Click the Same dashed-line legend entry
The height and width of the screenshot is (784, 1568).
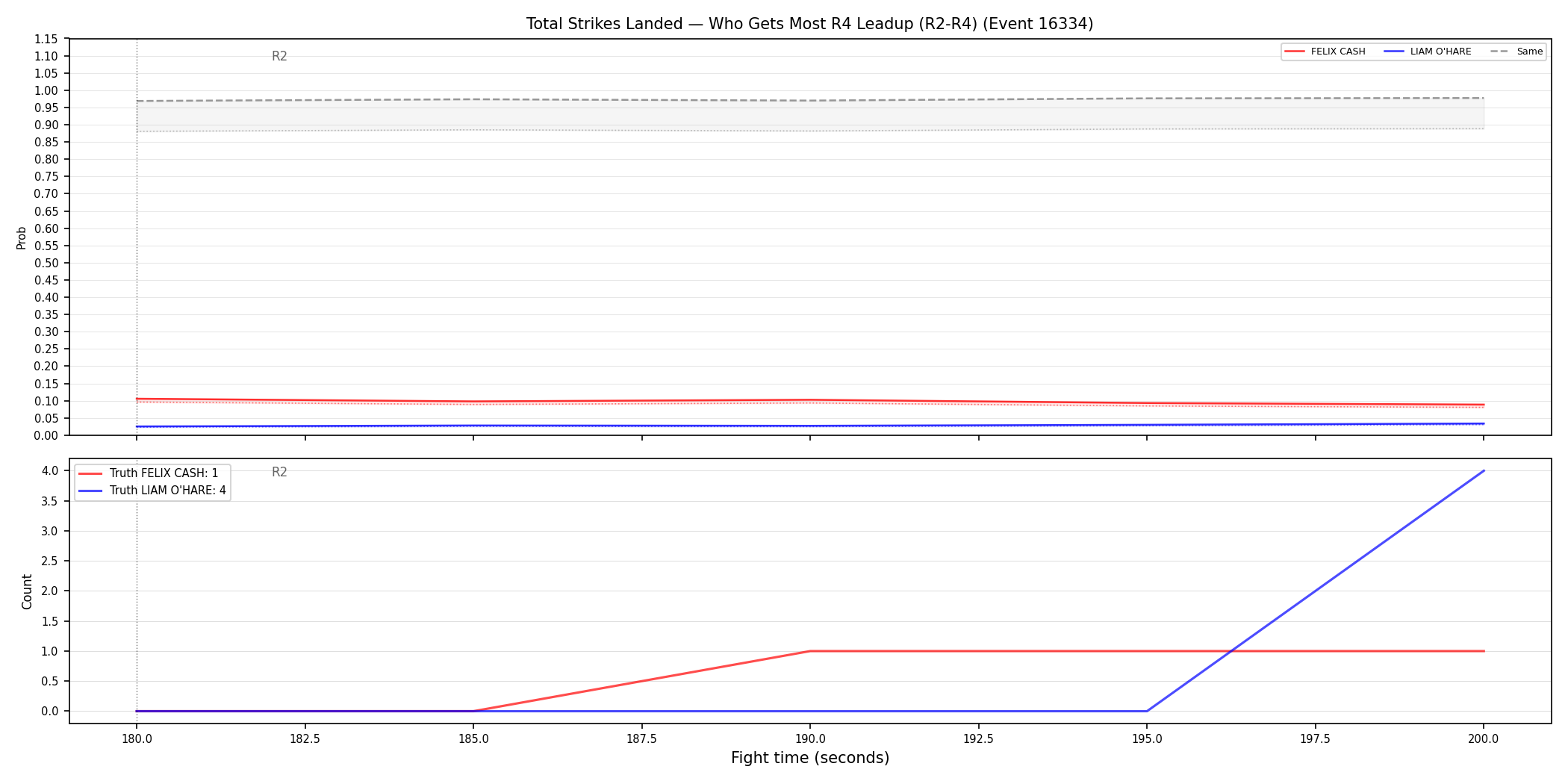coord(1516,52)
